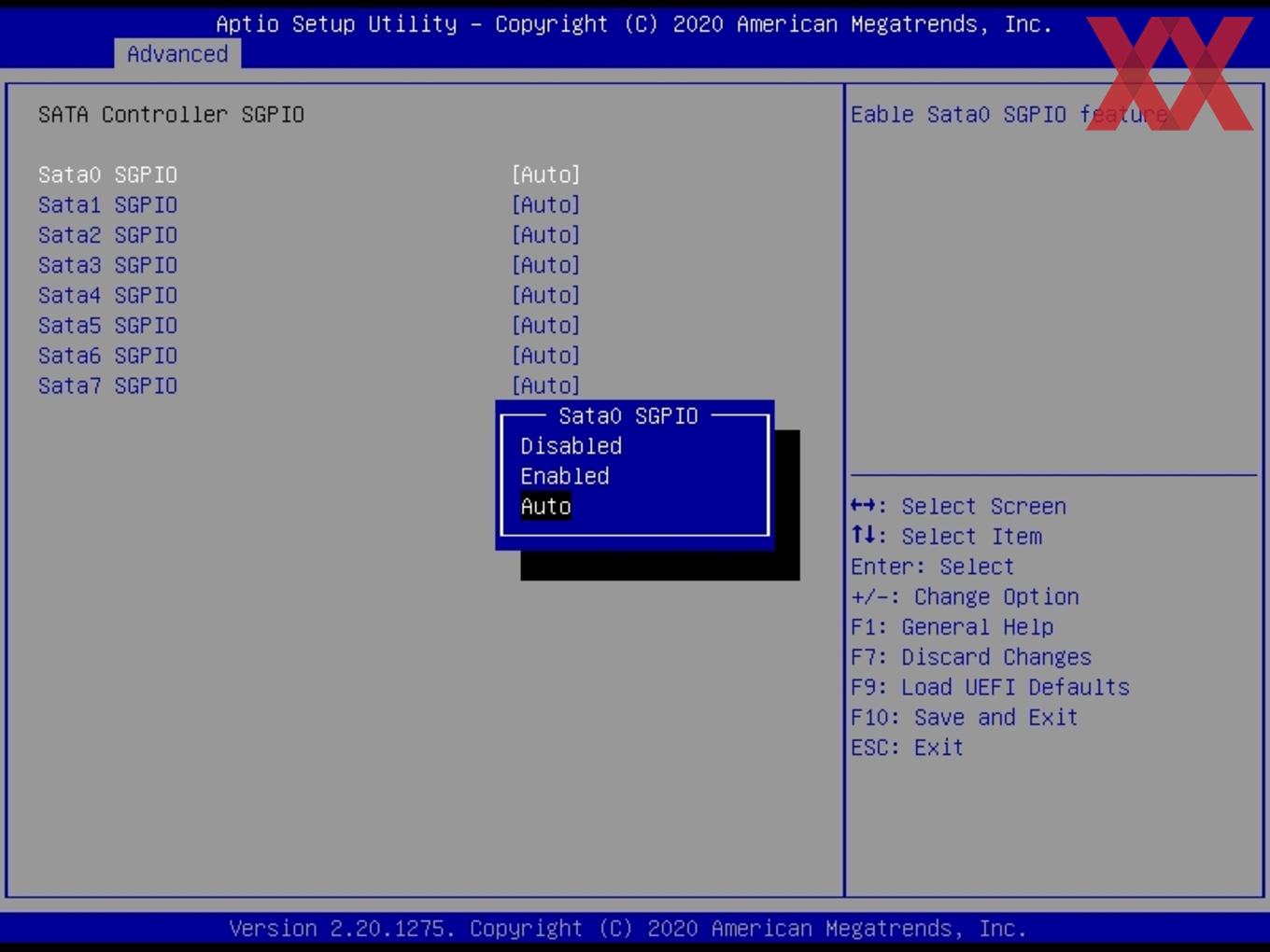Click the Select Item key hint
This screenshot has height=952, width=1270.
point(946,537)
